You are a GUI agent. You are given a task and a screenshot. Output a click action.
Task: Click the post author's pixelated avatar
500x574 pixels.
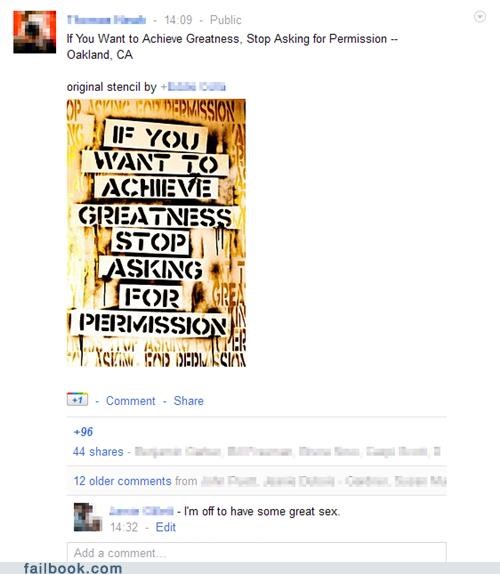coord(35,32)
